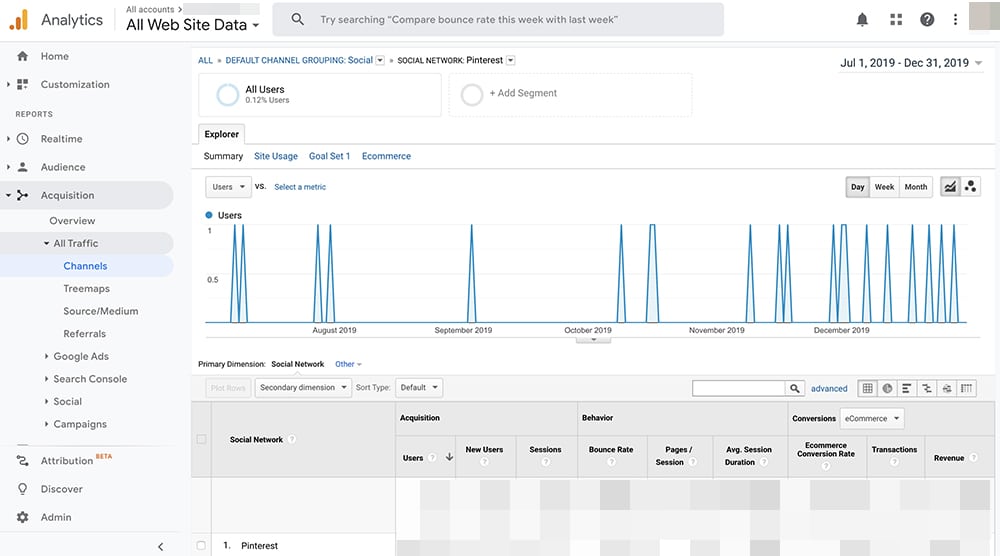Click the Analytics search bar field
Screen dimensions: 1000x556
click(497, 19)
